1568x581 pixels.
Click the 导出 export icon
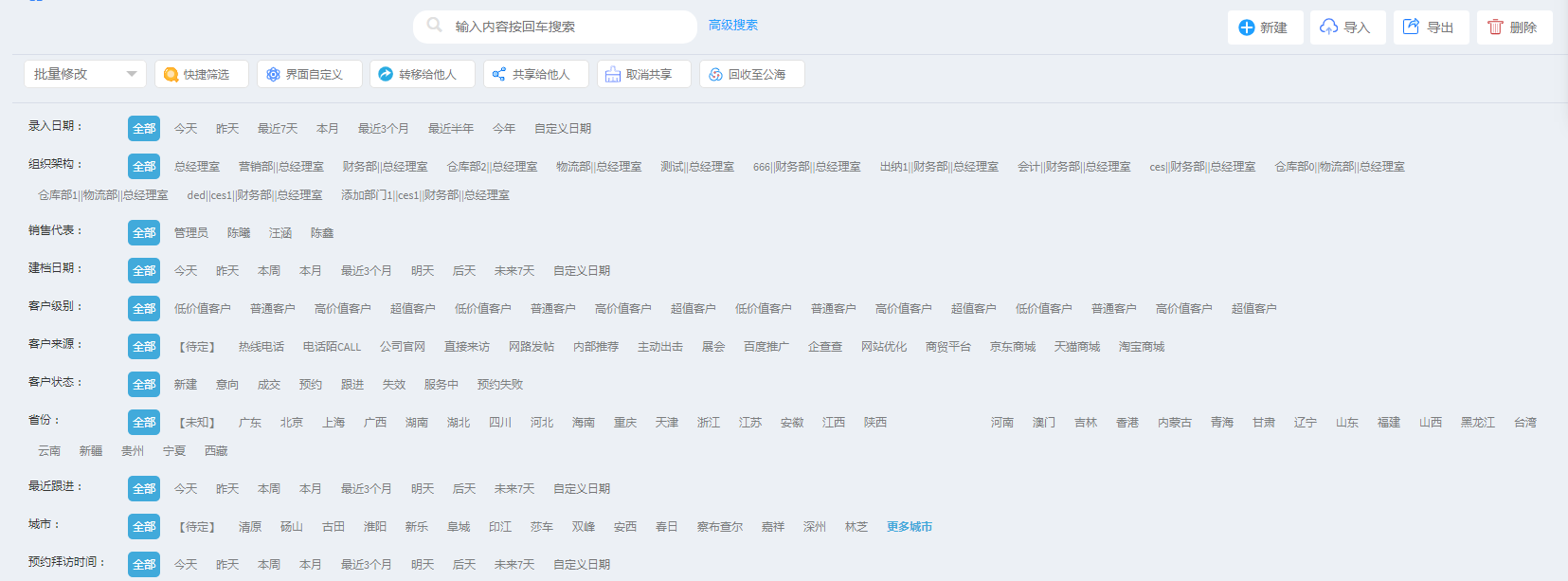tap(1412, 27)
